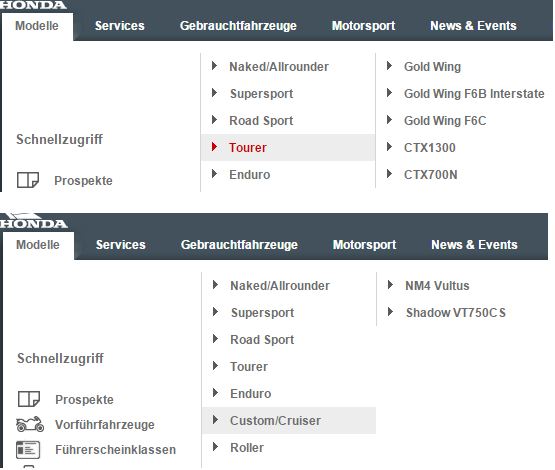Open Modelle tab in the Custom/Cruiser screenshot
Image resolution: width=555 pixels, height=470 pixels.
38,245
